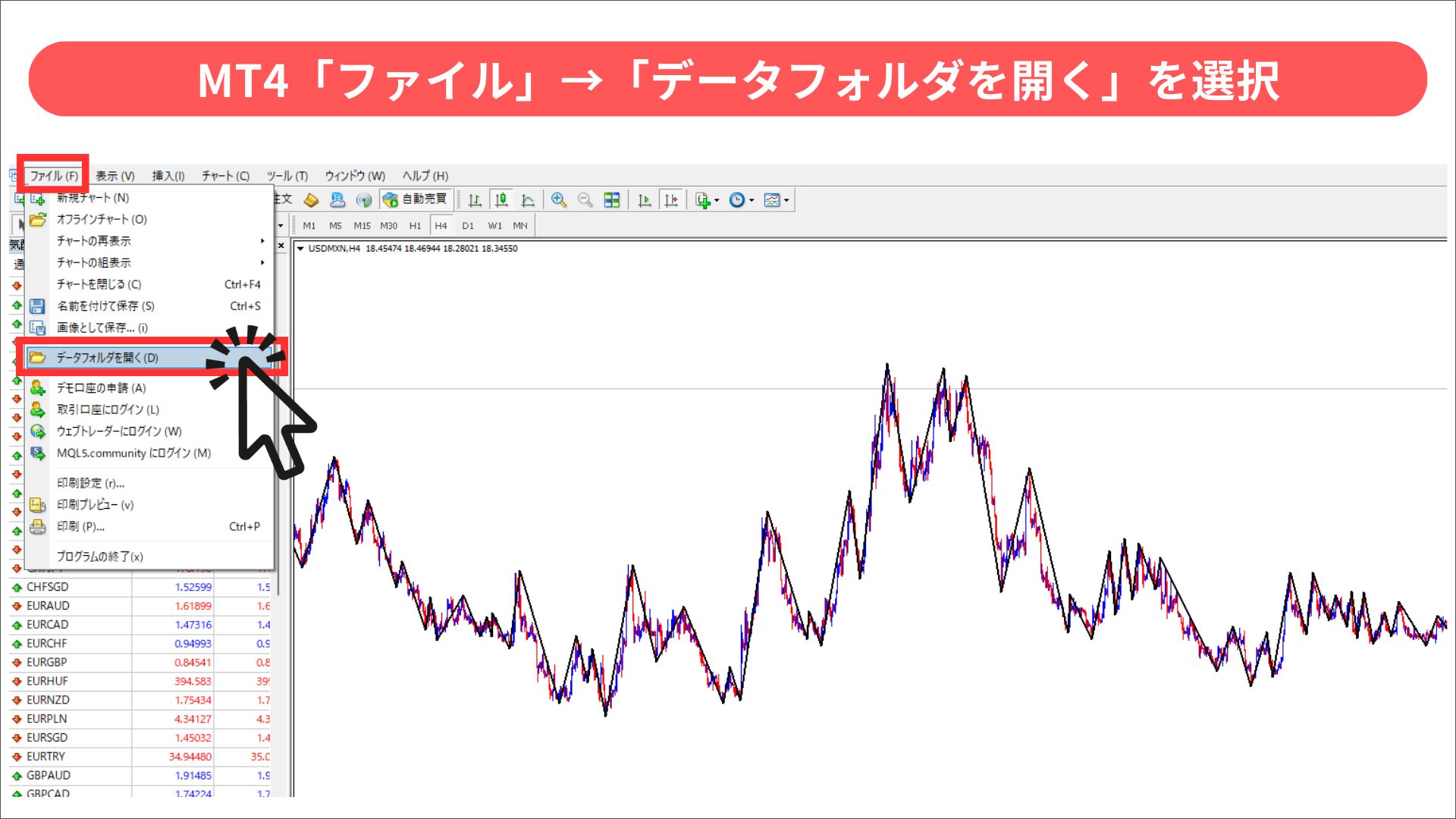This screenshot has width=1456, height=819.
Task: Close the market watch panel
Action: 281,246
